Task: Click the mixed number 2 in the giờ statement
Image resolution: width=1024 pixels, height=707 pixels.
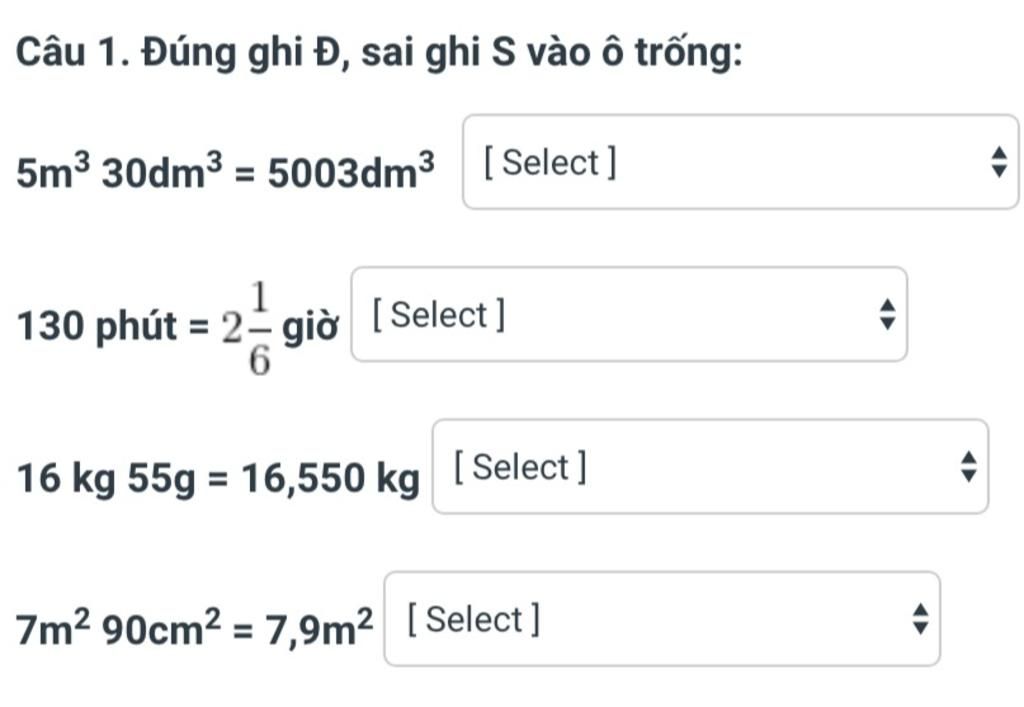Action: [x=232, y=326]
